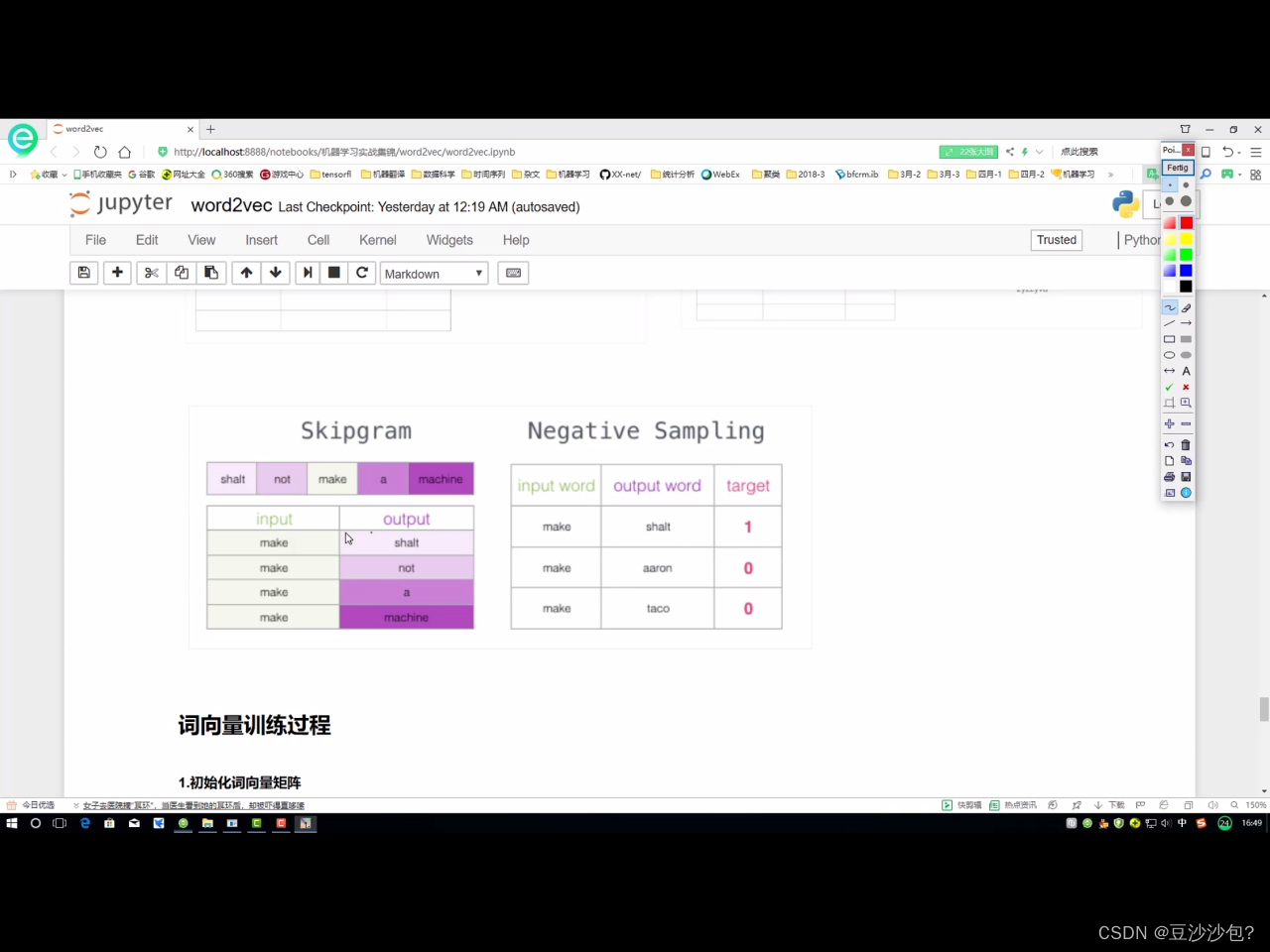Viewport: 1270px width, 952px height.
Task: Select the largest pen size dot
Action: (x=1186, y=201)
